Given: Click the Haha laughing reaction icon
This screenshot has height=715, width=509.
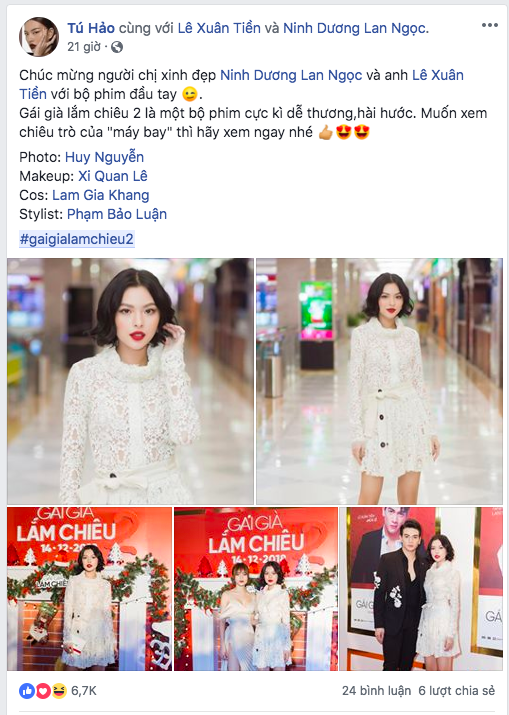Looking at the screenshot, I should [x=59, y=691].
